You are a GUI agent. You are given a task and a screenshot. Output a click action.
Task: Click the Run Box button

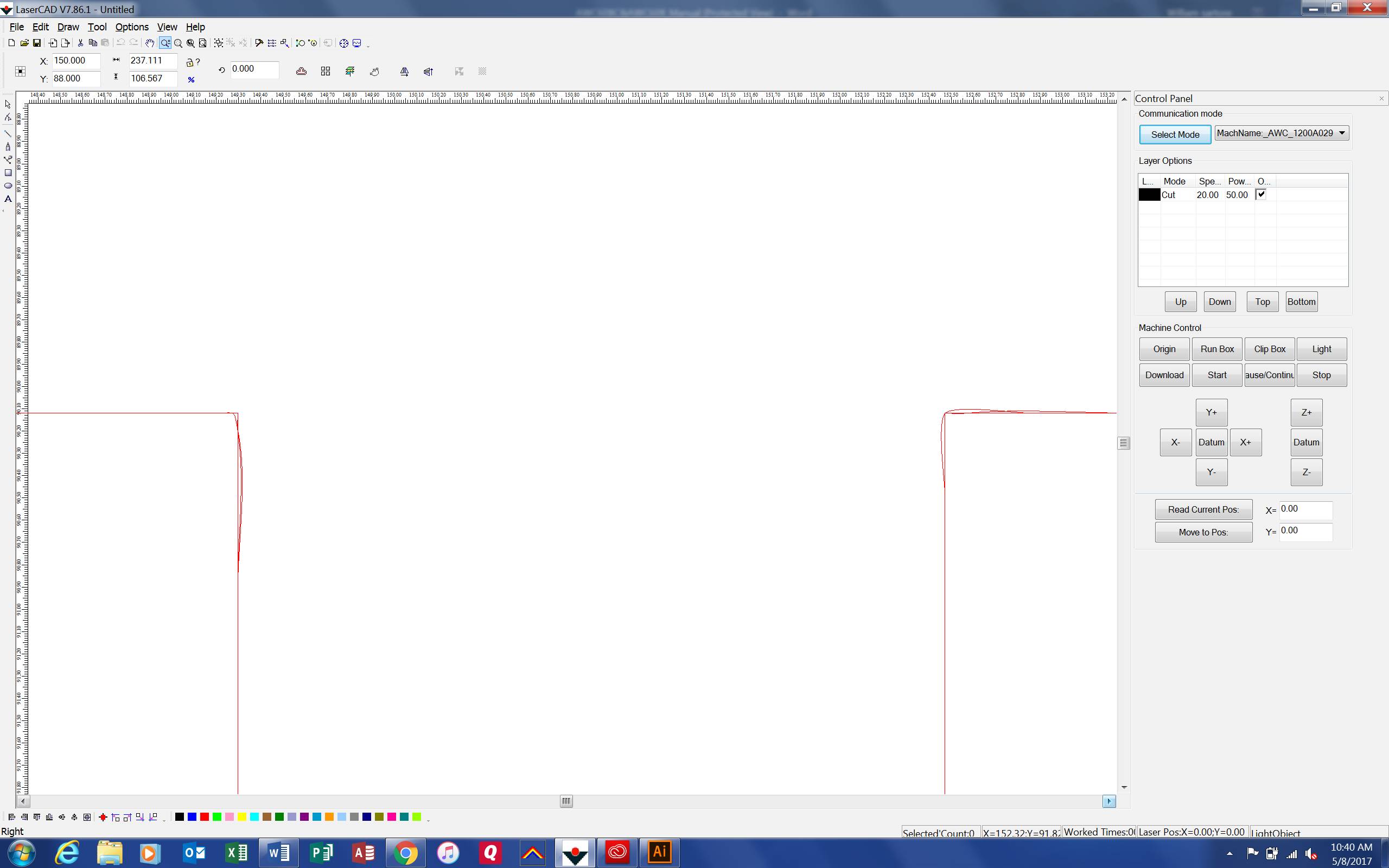(x=1216, y=349)
